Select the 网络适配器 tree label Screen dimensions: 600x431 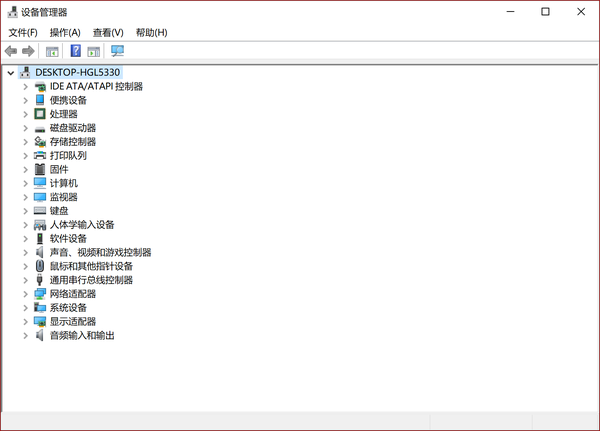[73, 294]
